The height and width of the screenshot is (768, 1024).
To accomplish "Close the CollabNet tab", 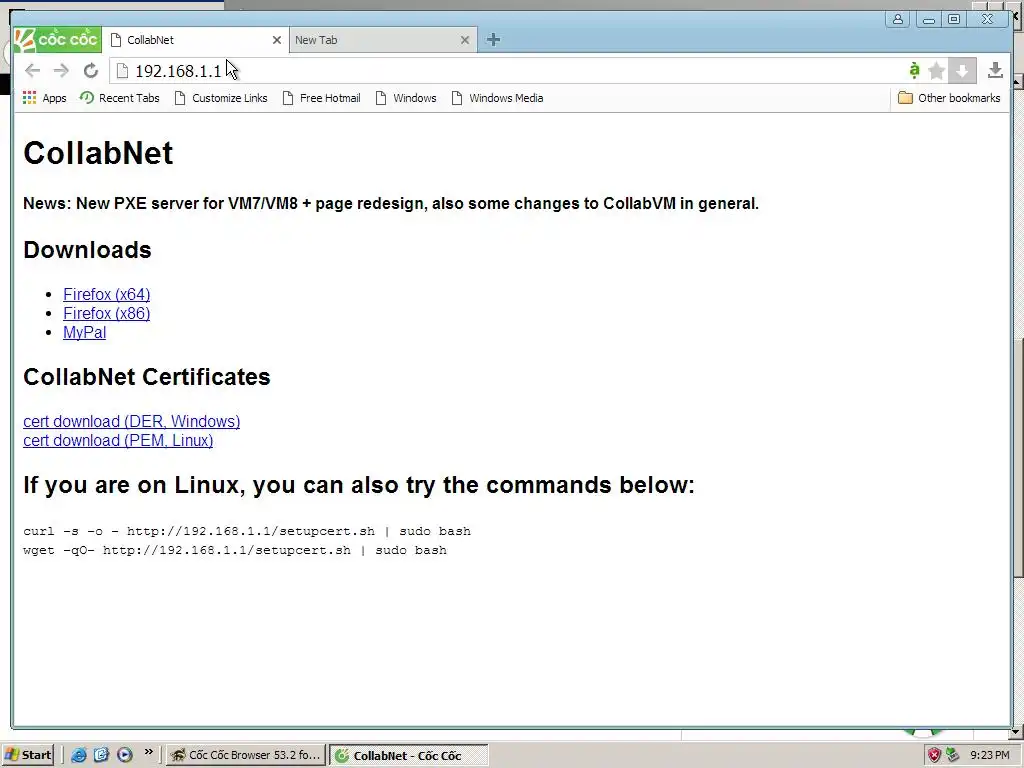I will pos(277,40).
